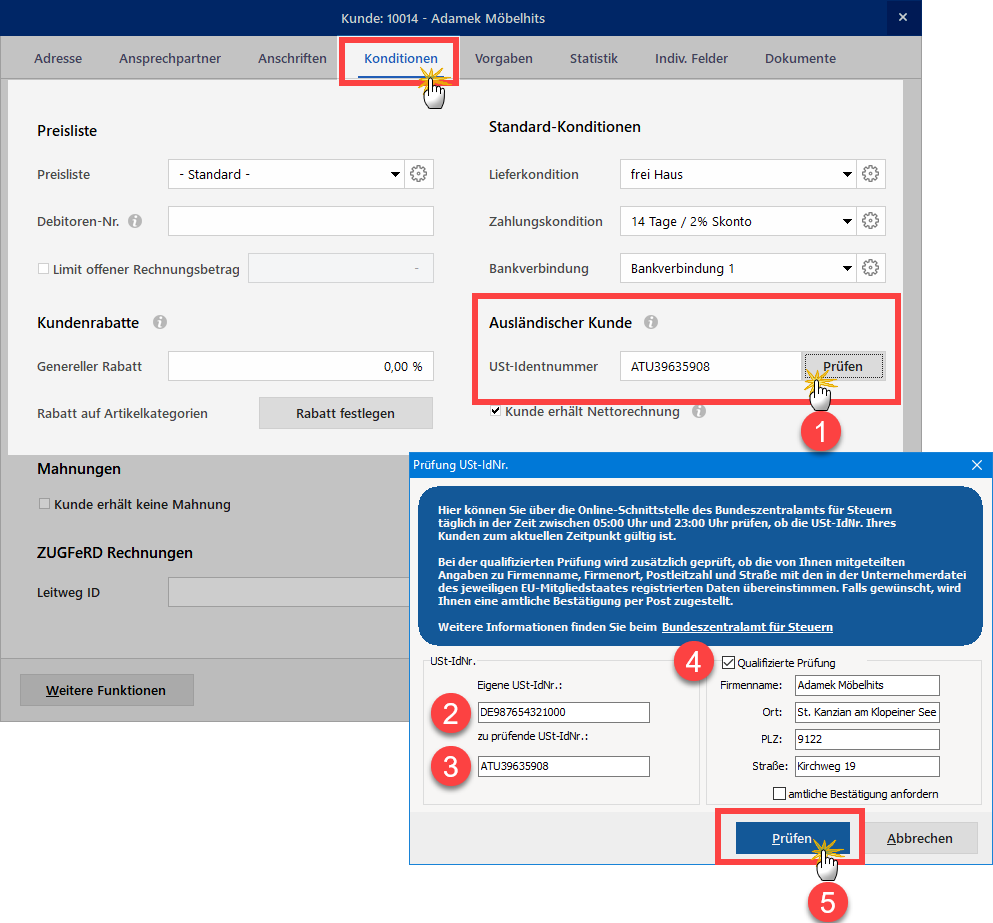The width and height of the screenshot is (993, 923).
Task: Expand the Preisliste dropdown
Action: coord(394,175)
